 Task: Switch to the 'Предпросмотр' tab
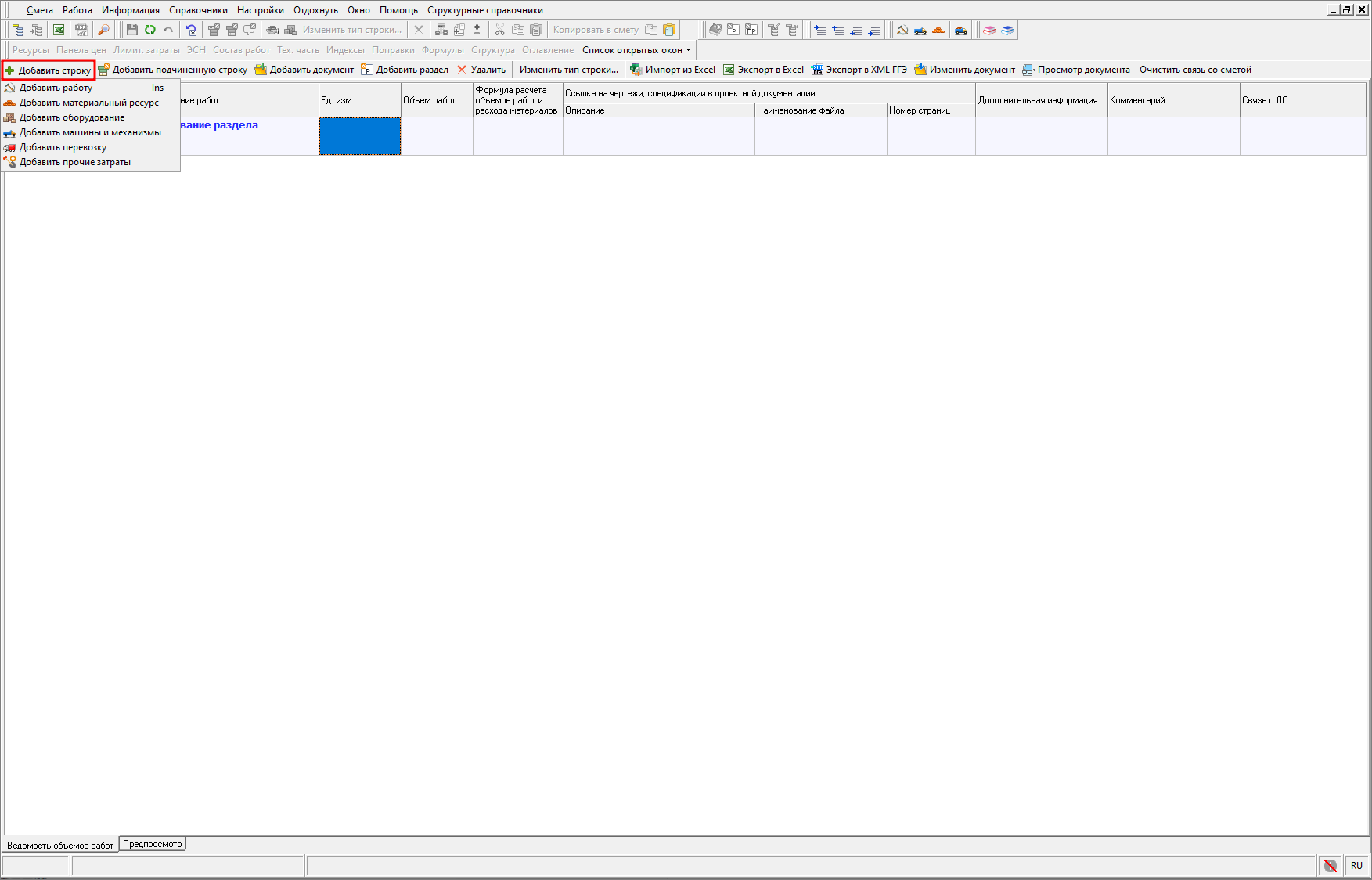pyautogui.click(x=152, y=844)
